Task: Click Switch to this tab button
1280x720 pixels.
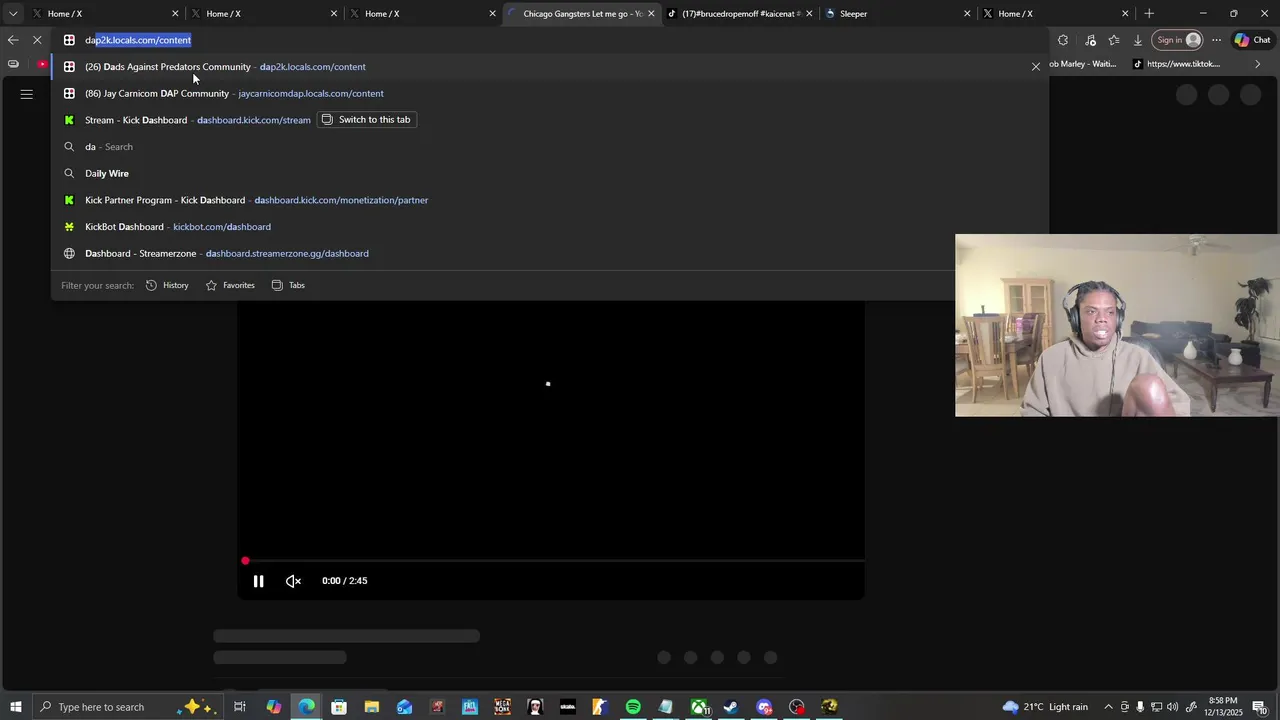Action: (x=365, y=120)
